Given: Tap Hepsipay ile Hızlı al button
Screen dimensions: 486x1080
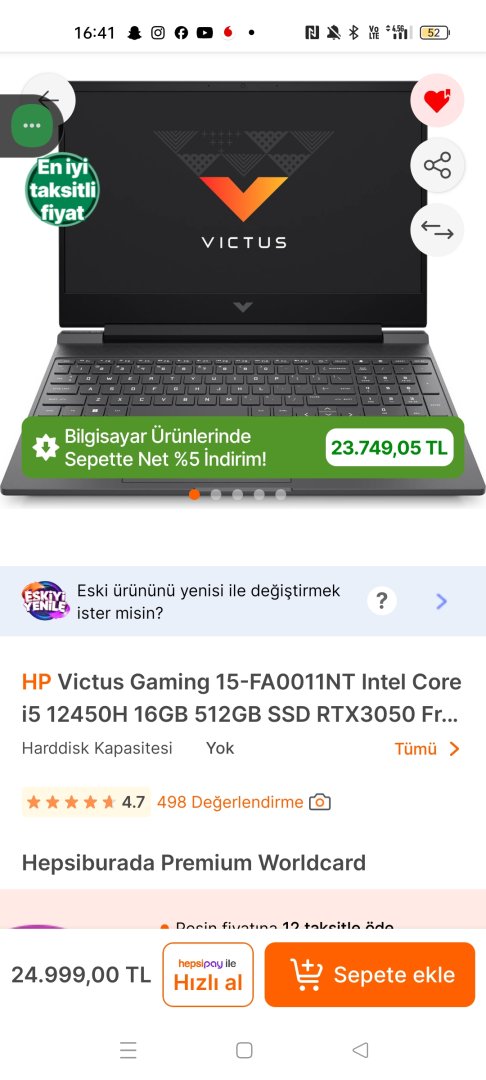Looking at the screenshot, I should (208, 975).
